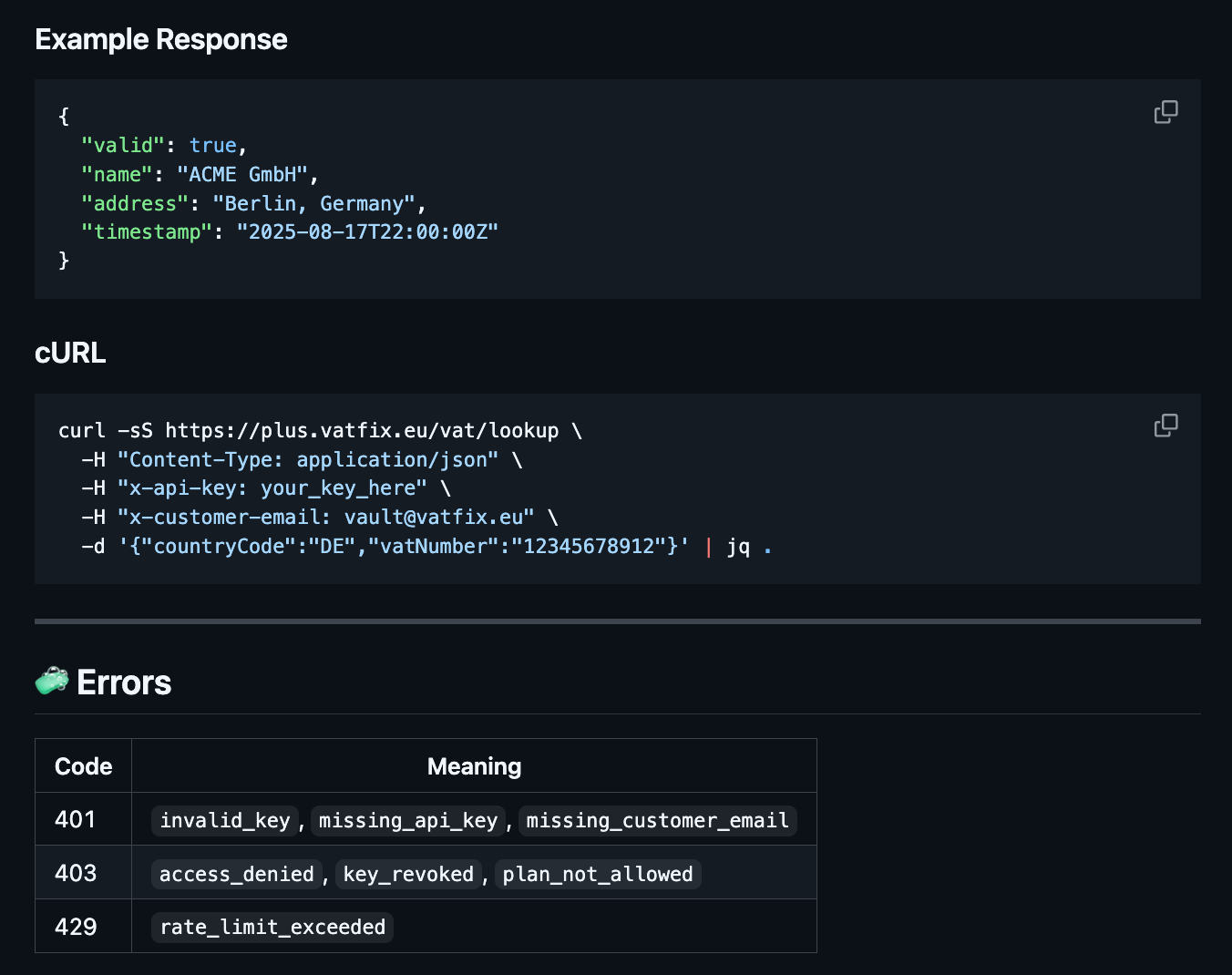Image resolution: width=1232 pixels, height=975 pixels.
Task: Click the countryCode JSON payload string
Action: tap(403, 547)
